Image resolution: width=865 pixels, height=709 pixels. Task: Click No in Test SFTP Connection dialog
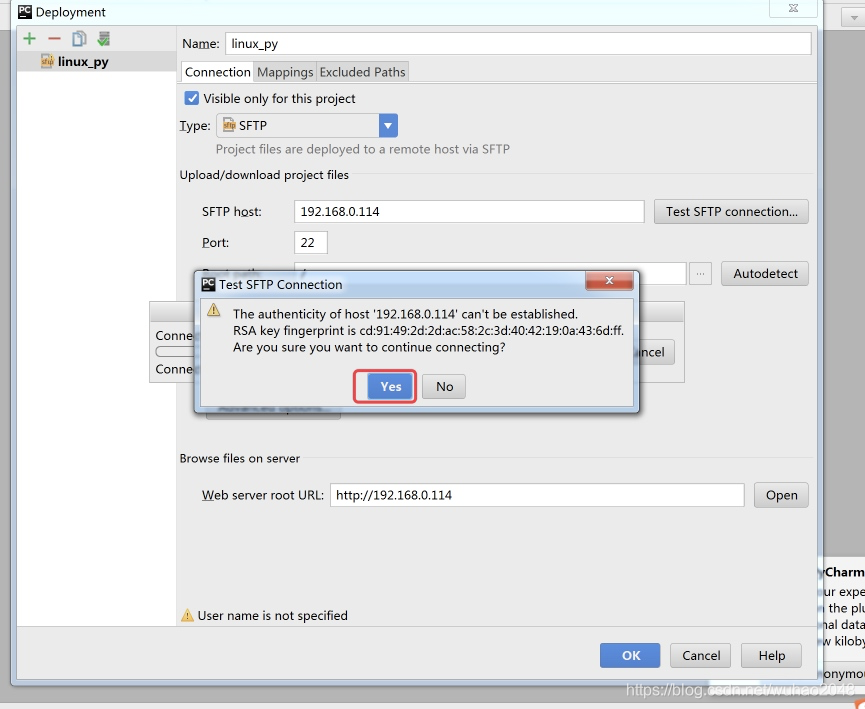click(x=444, y=387)
